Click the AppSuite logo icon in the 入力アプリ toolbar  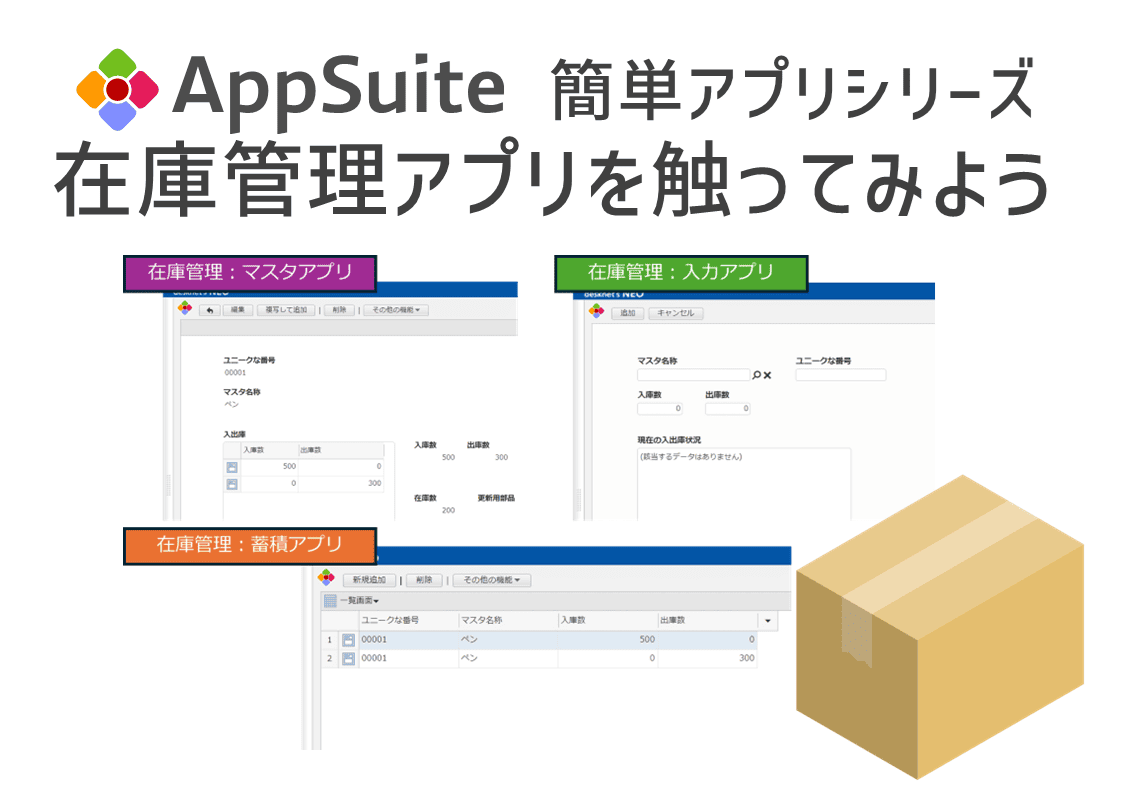pos(597,309)
